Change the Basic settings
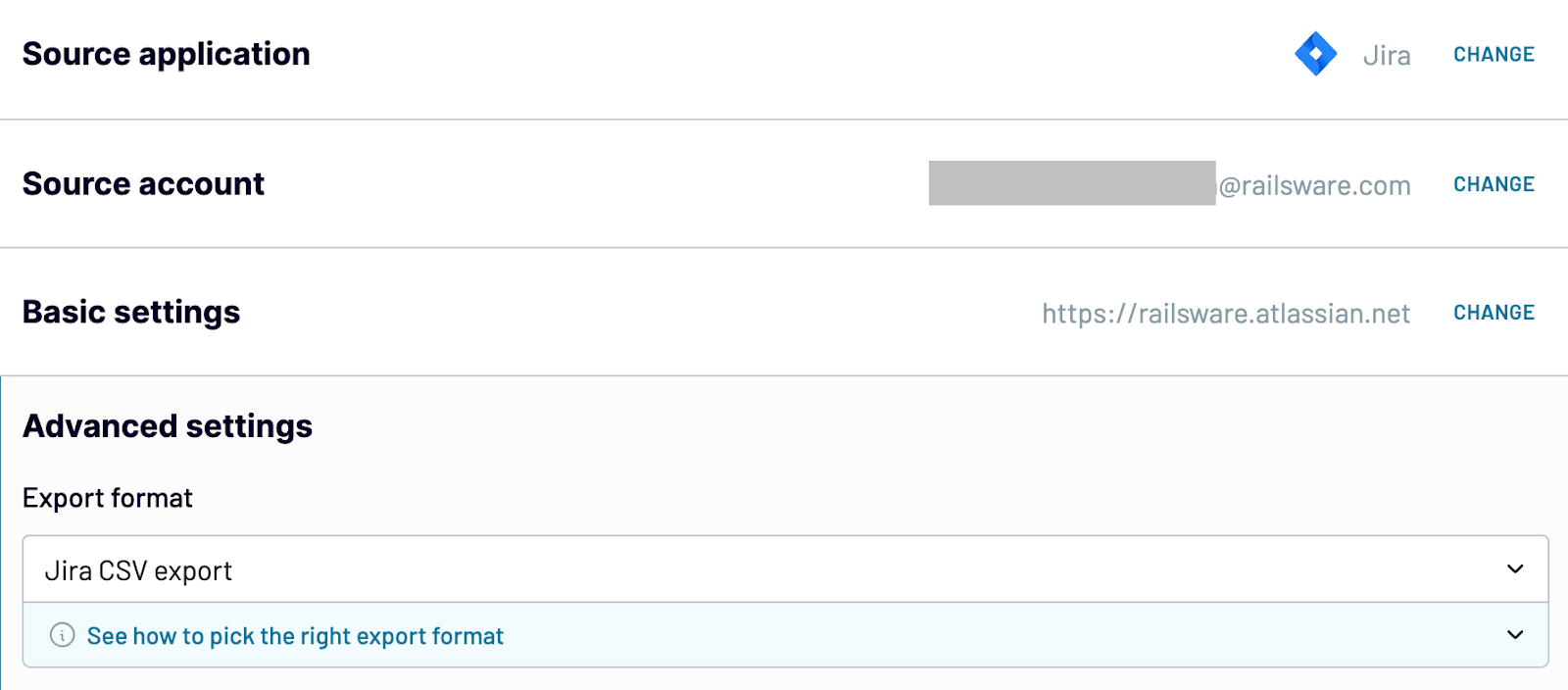1568x690 pixels. point(1494,313)
